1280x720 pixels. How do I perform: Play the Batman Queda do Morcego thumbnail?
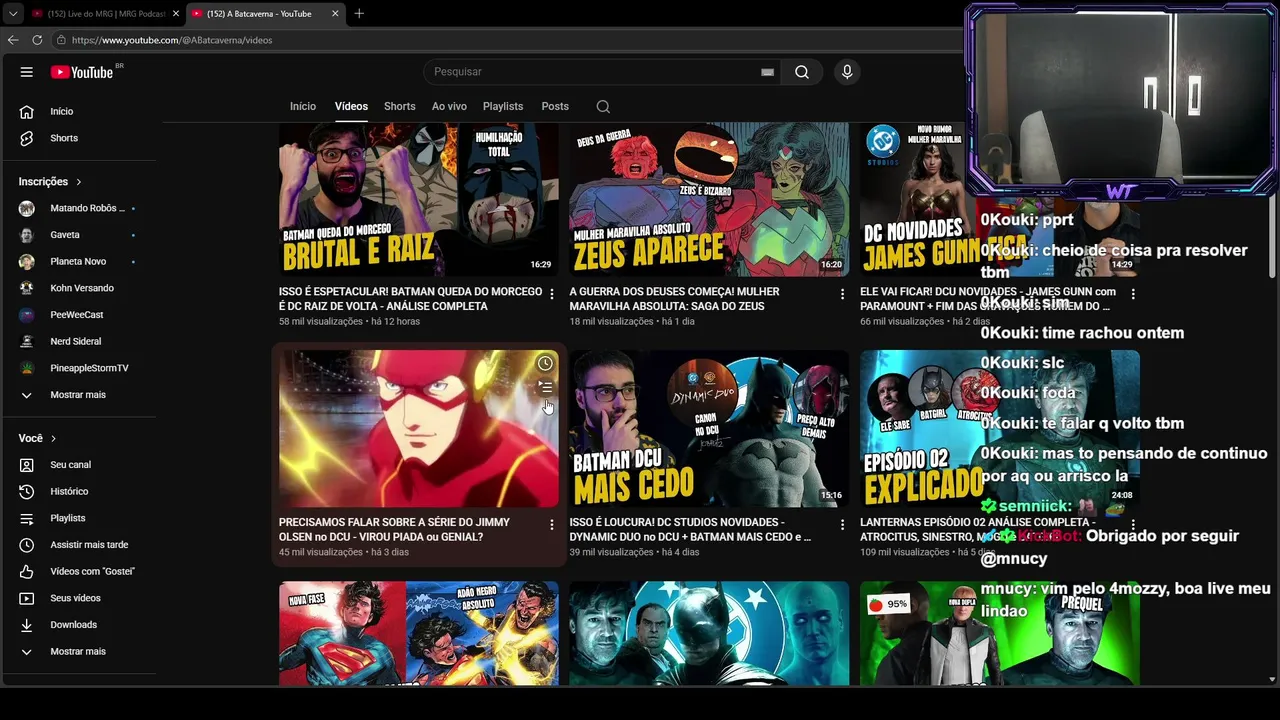pos(419,199)
